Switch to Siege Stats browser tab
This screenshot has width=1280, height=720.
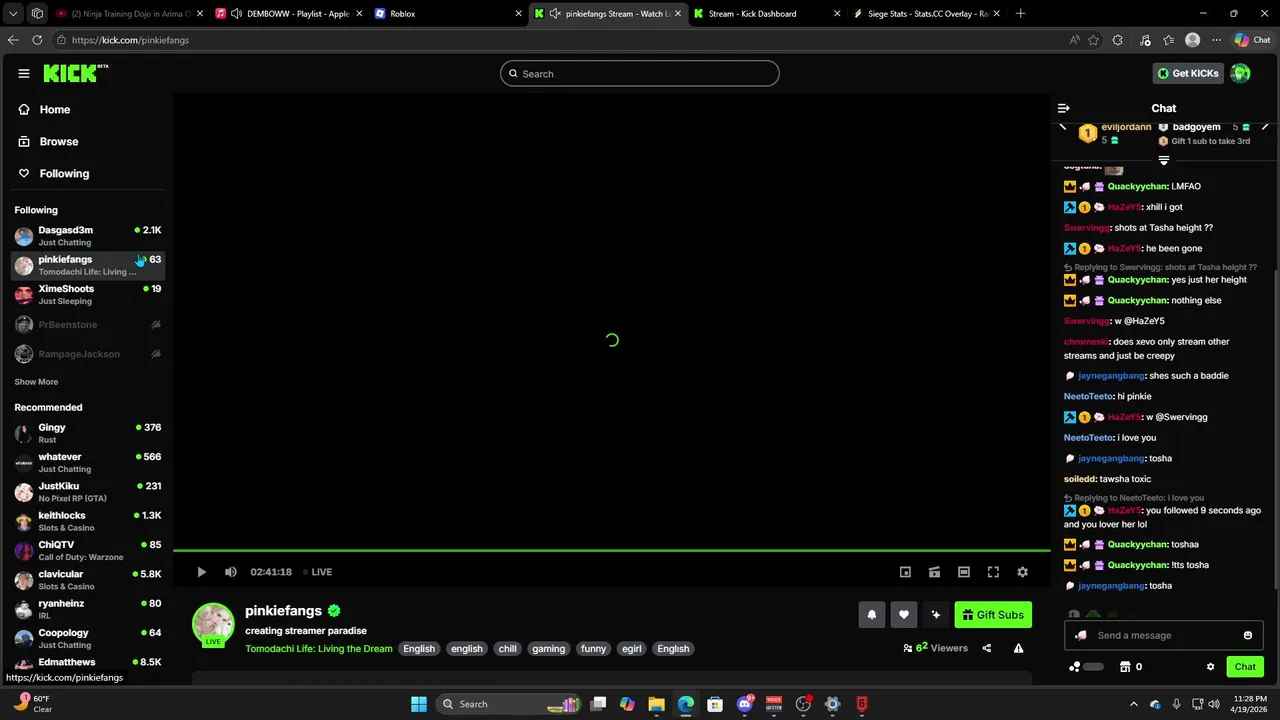925,14
